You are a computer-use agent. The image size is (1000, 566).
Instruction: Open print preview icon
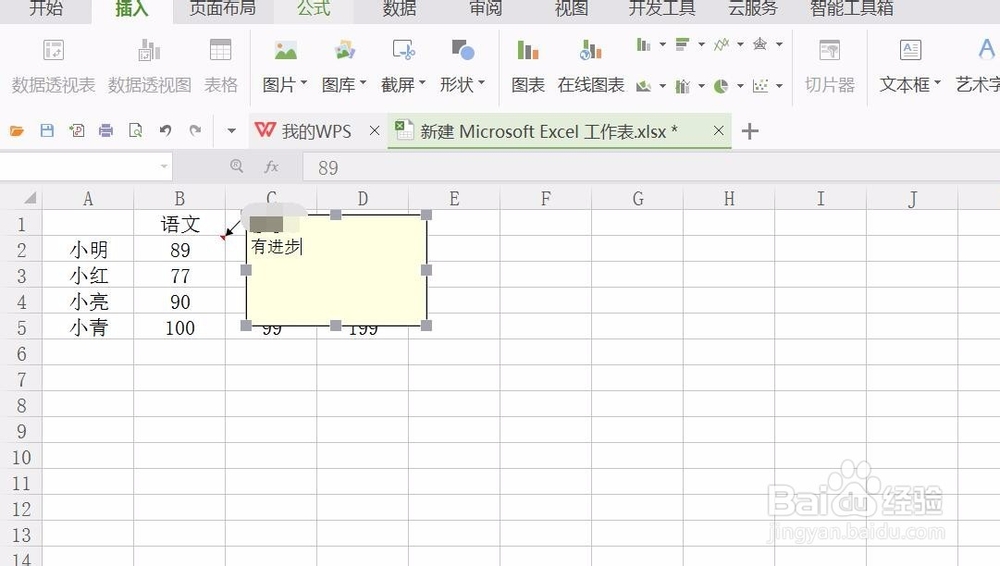[135, 131]
